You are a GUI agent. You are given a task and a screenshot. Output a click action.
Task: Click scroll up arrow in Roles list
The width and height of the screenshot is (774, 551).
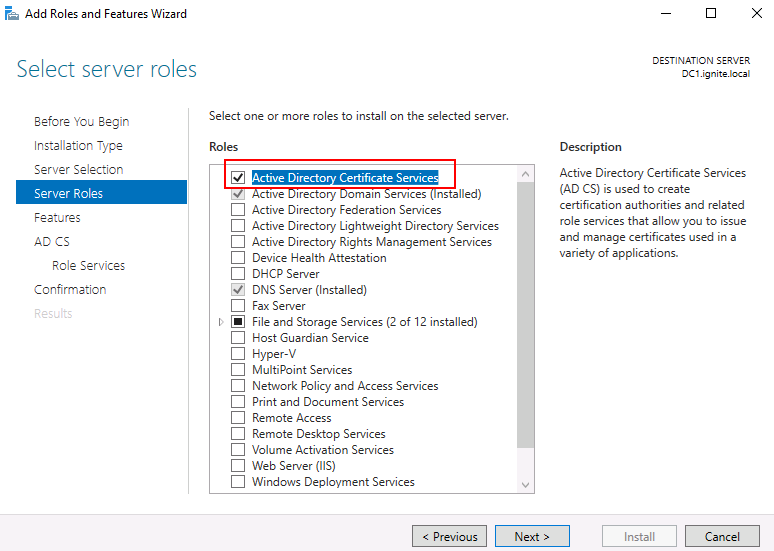(525, 174)
